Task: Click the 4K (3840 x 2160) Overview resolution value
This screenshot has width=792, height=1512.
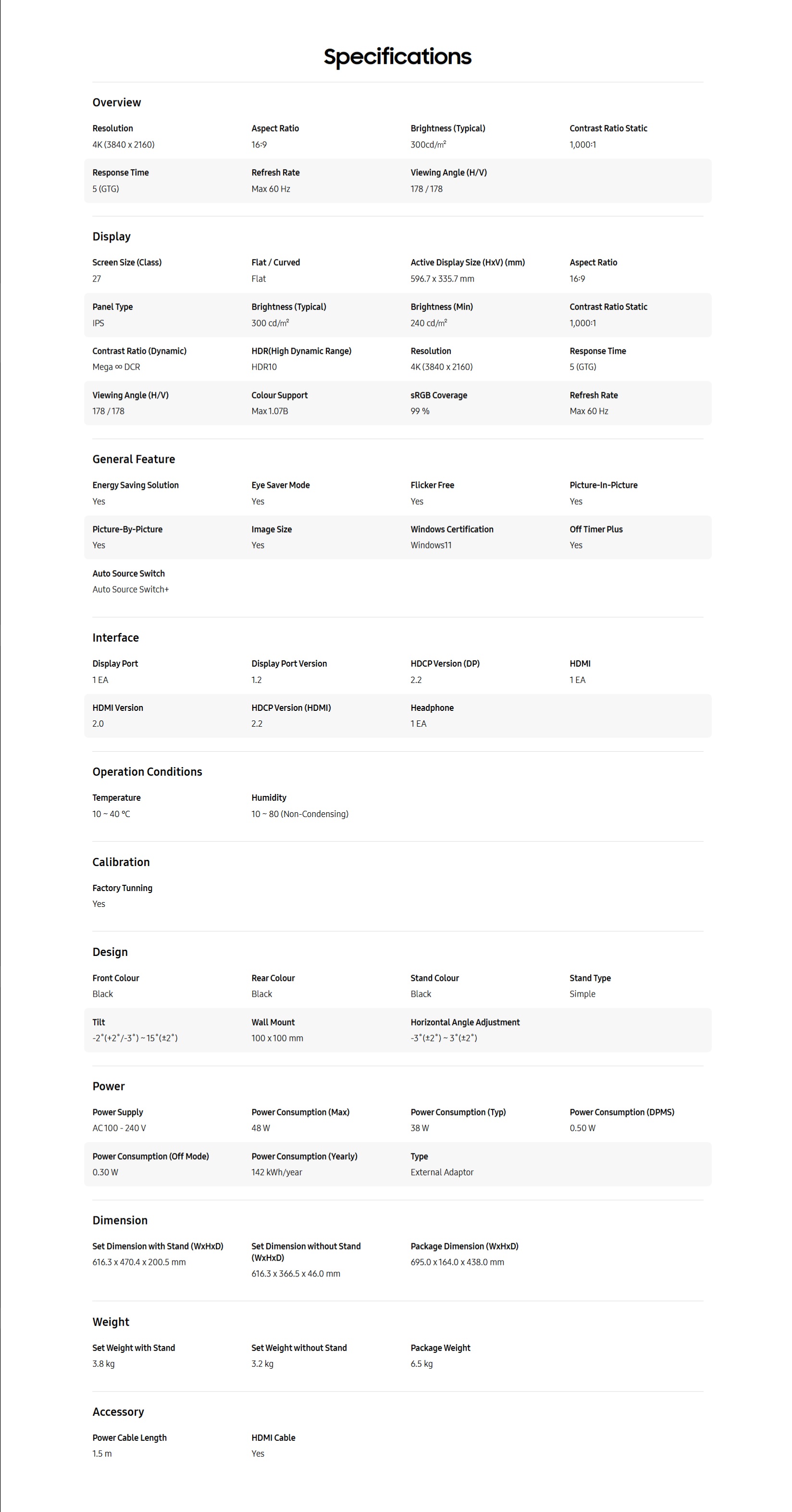Action: [x=123, y=144]
